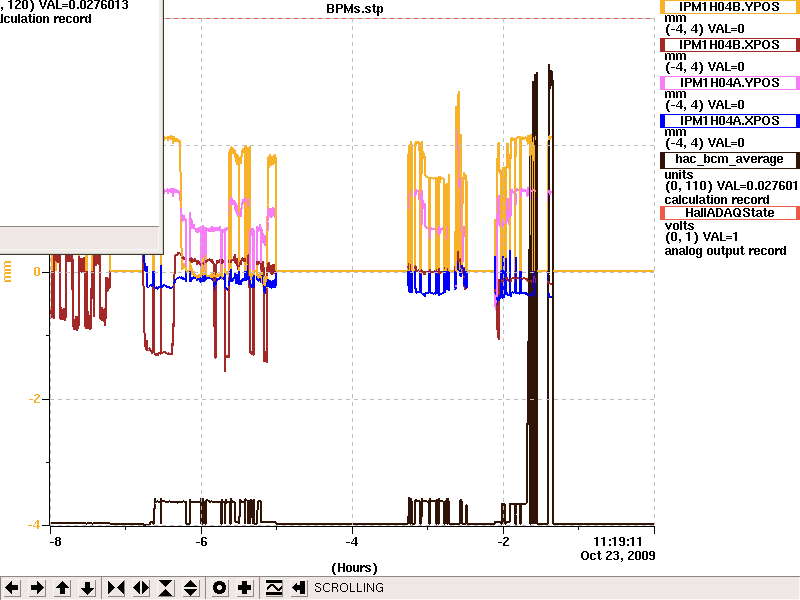Click the BPMs.stp chart title
Image resolution: width=800 pixels, height=600 pixels.
click(355, 9)
